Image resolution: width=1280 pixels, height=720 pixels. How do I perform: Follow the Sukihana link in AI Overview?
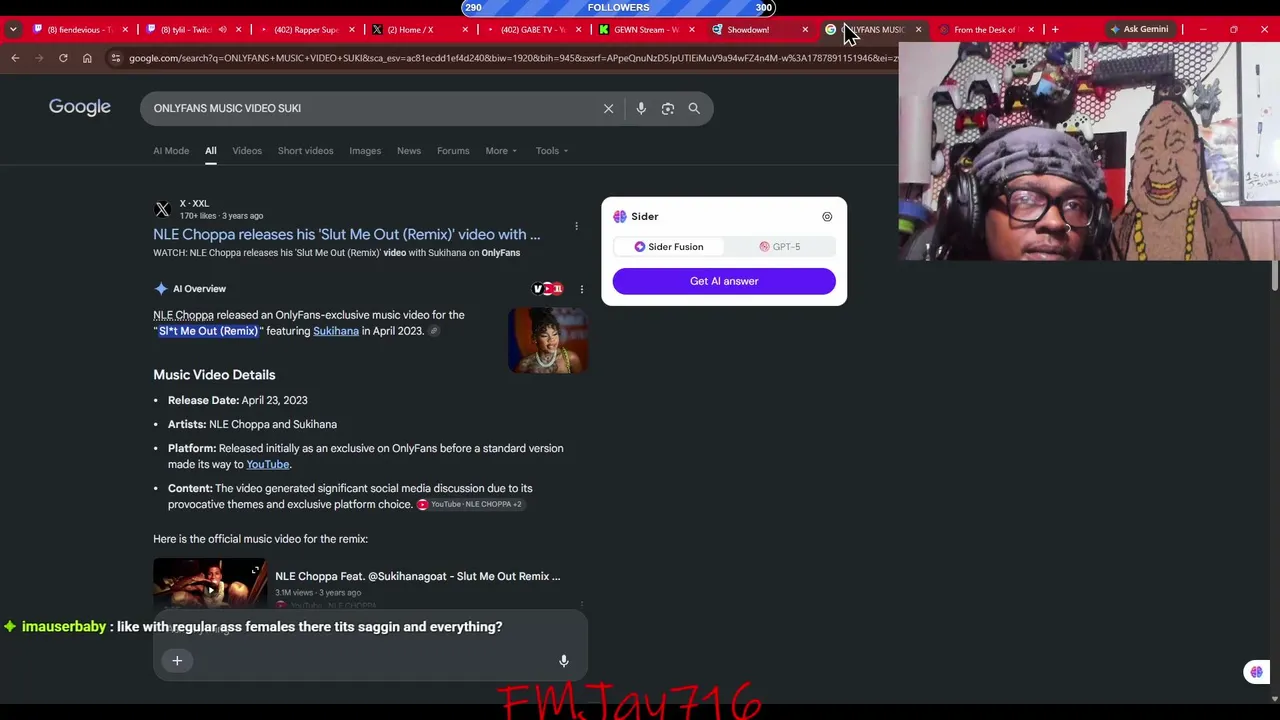336,331
